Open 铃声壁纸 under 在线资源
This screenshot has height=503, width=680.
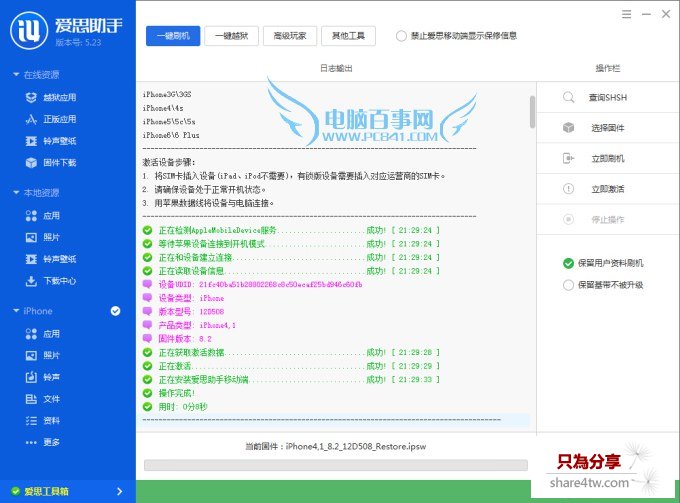pyautogui.click(x=51, y=141)
